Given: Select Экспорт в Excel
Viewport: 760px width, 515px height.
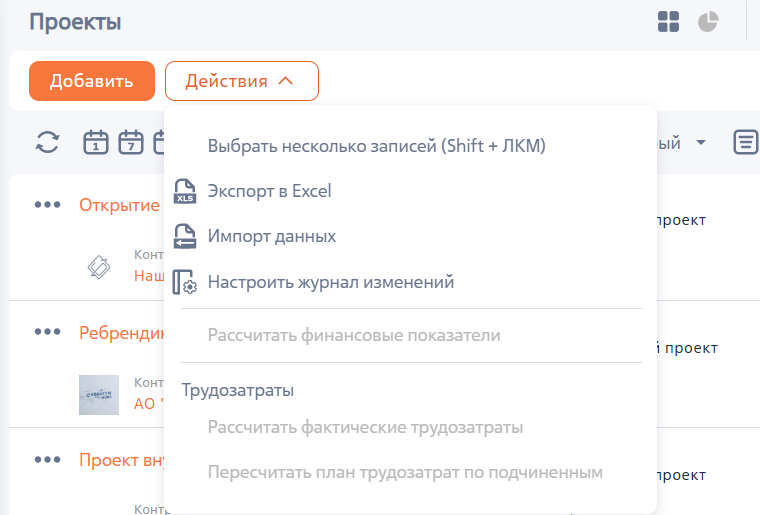Looking at the screenshot, I should pyautogui.click(x=269, y=191).
